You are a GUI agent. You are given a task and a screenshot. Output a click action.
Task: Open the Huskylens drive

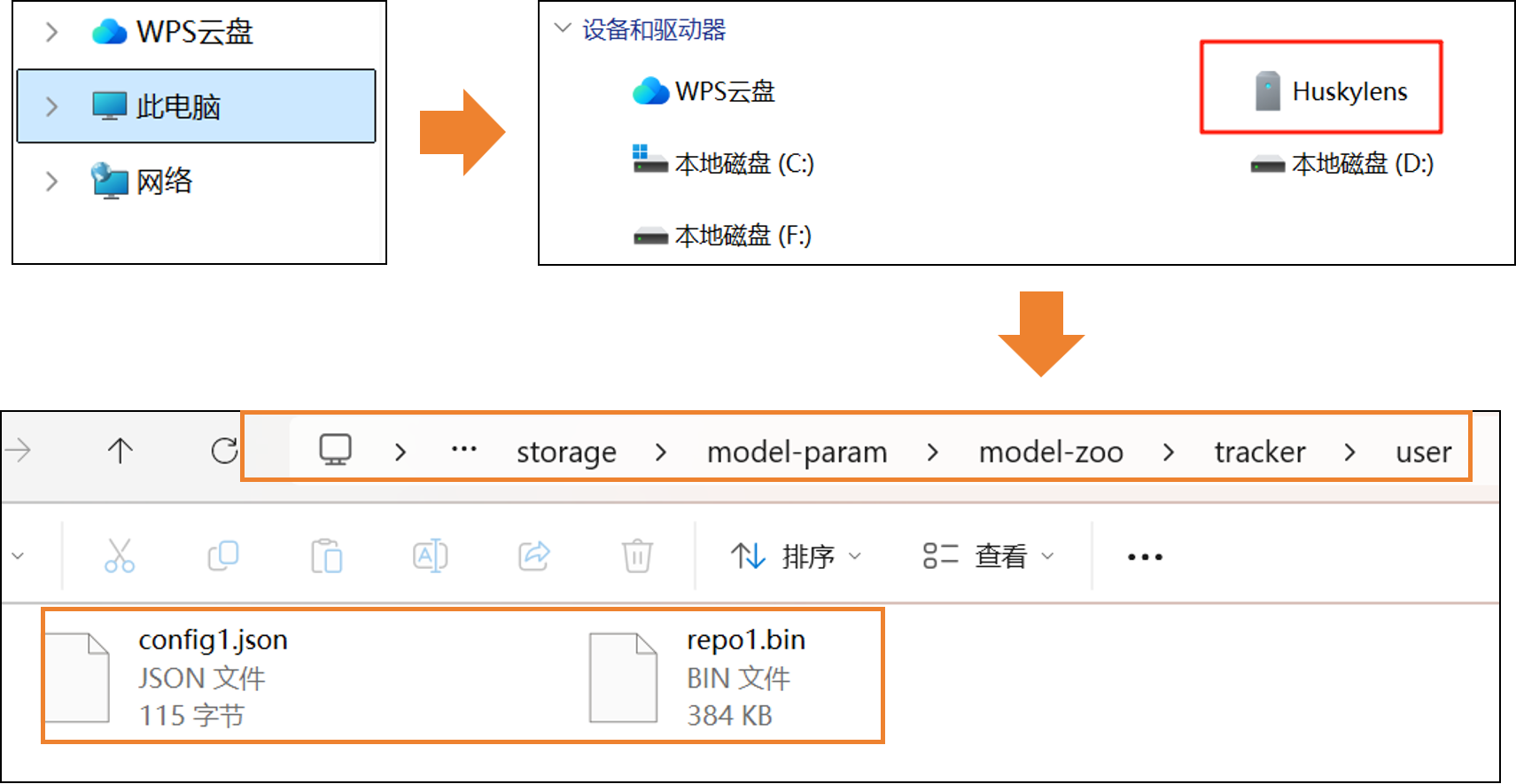1329,91
